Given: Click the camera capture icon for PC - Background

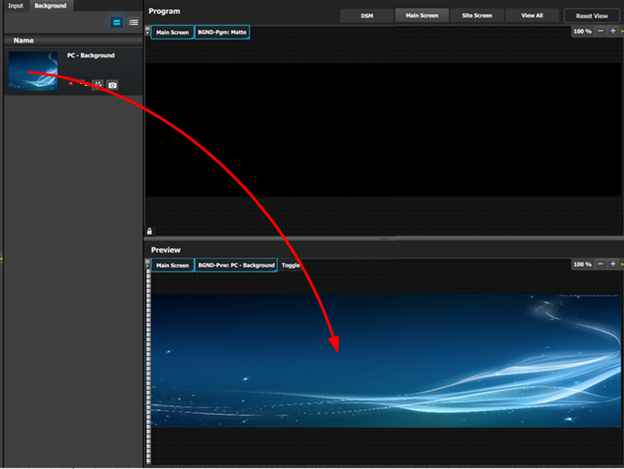Looking at the screenshot, I should [x=113, y=85].
